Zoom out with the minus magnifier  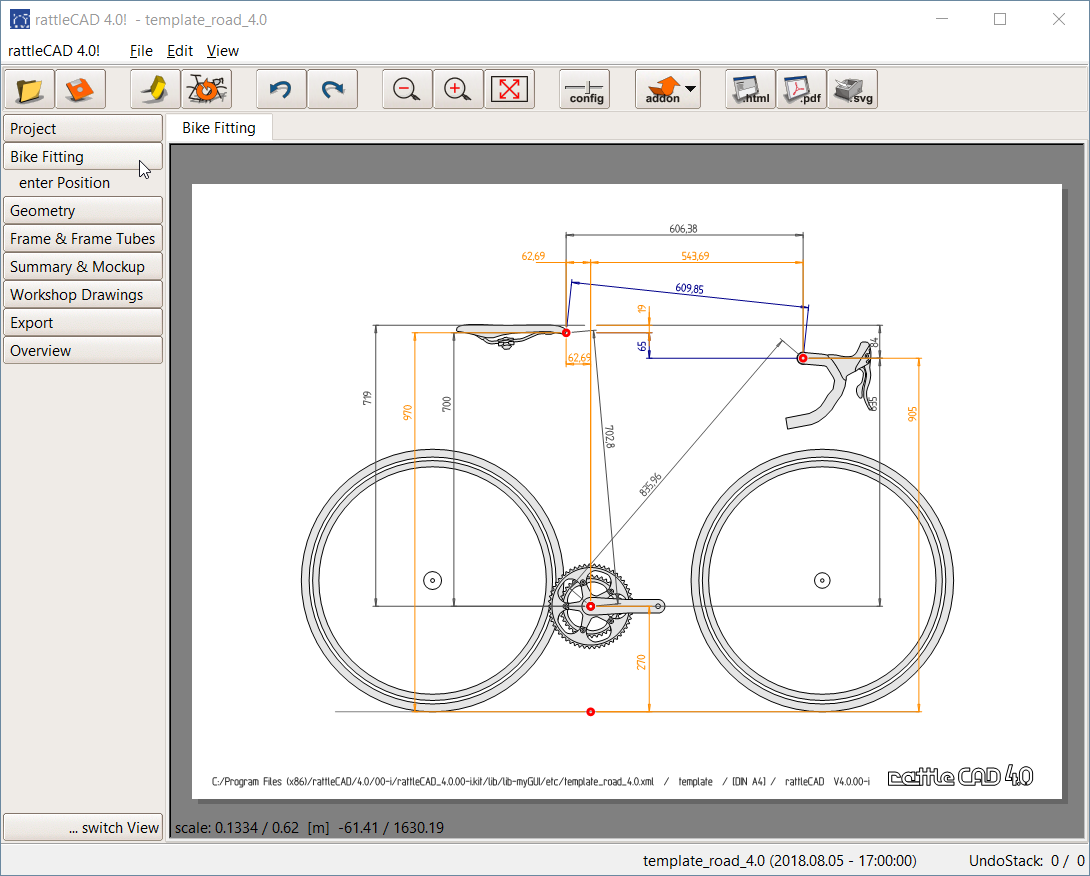(x=407, y=89)
